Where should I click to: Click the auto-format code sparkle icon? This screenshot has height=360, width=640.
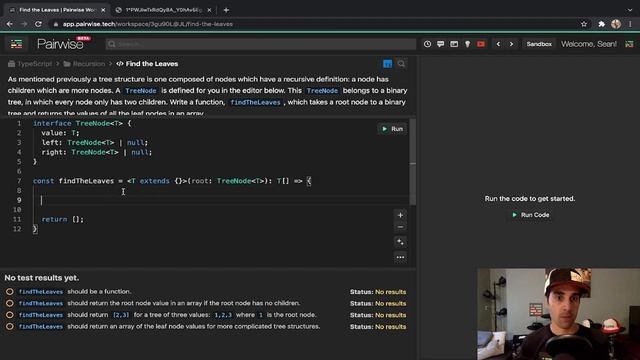pyautogui.click(x=400, y=242)
